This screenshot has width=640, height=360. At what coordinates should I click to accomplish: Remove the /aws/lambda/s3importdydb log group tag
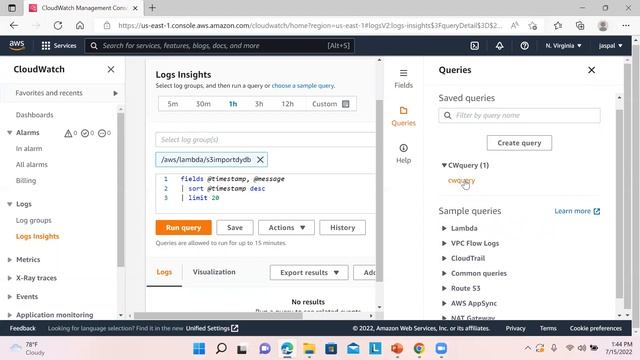coord(260,160)
